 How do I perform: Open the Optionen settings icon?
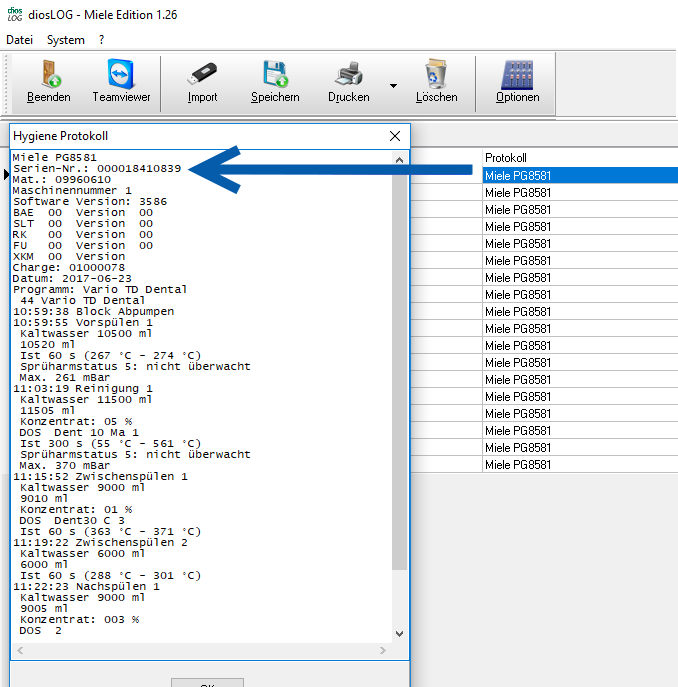point(518,76)
